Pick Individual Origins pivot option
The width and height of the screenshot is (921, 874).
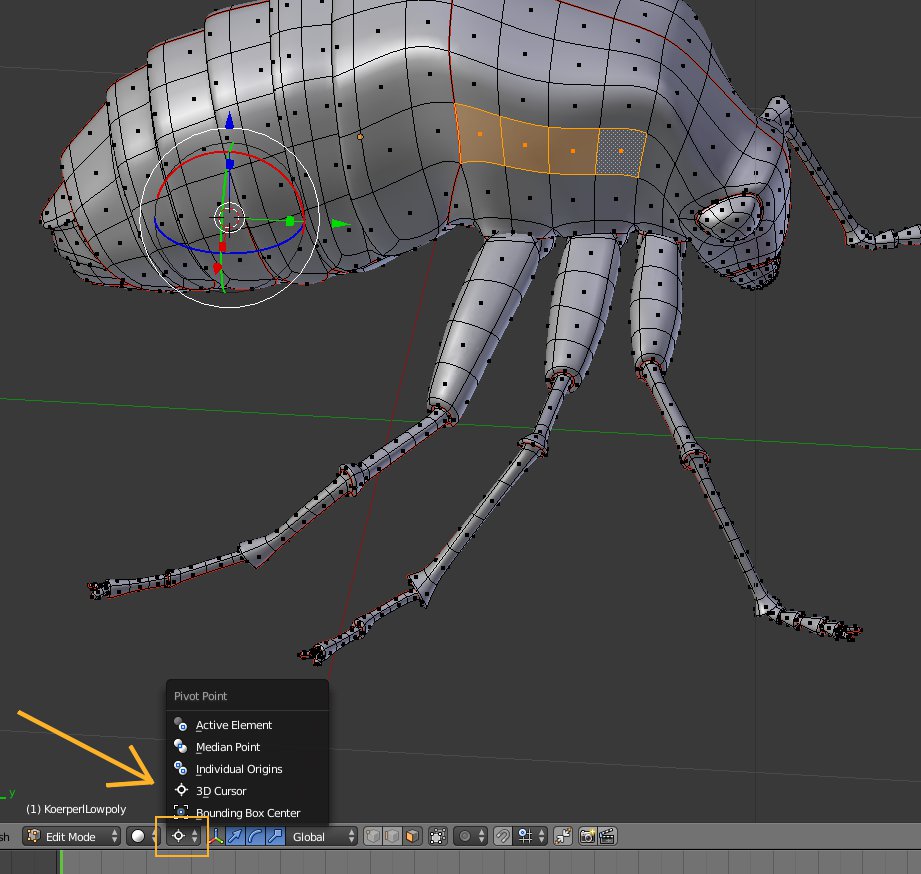click(238, 769)
